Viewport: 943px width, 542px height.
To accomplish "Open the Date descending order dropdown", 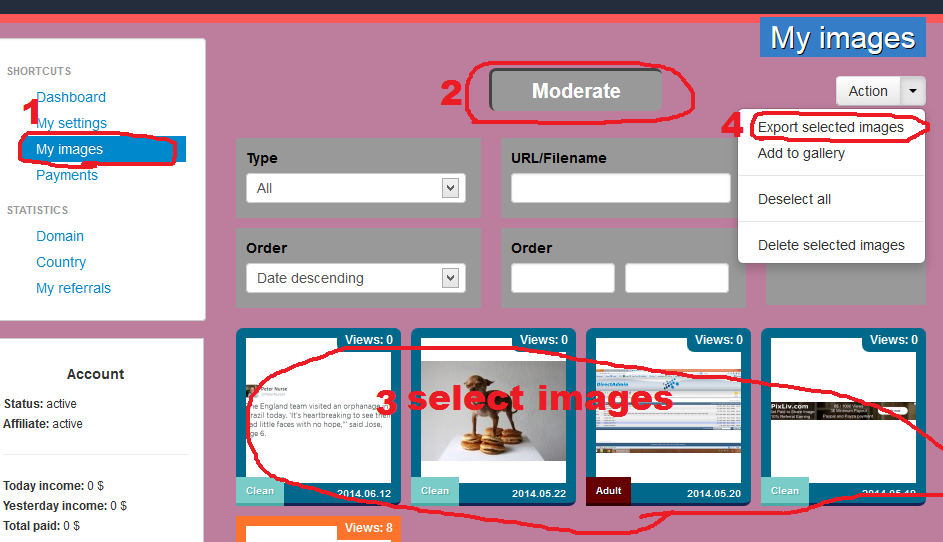I will [x=355, y=278].
